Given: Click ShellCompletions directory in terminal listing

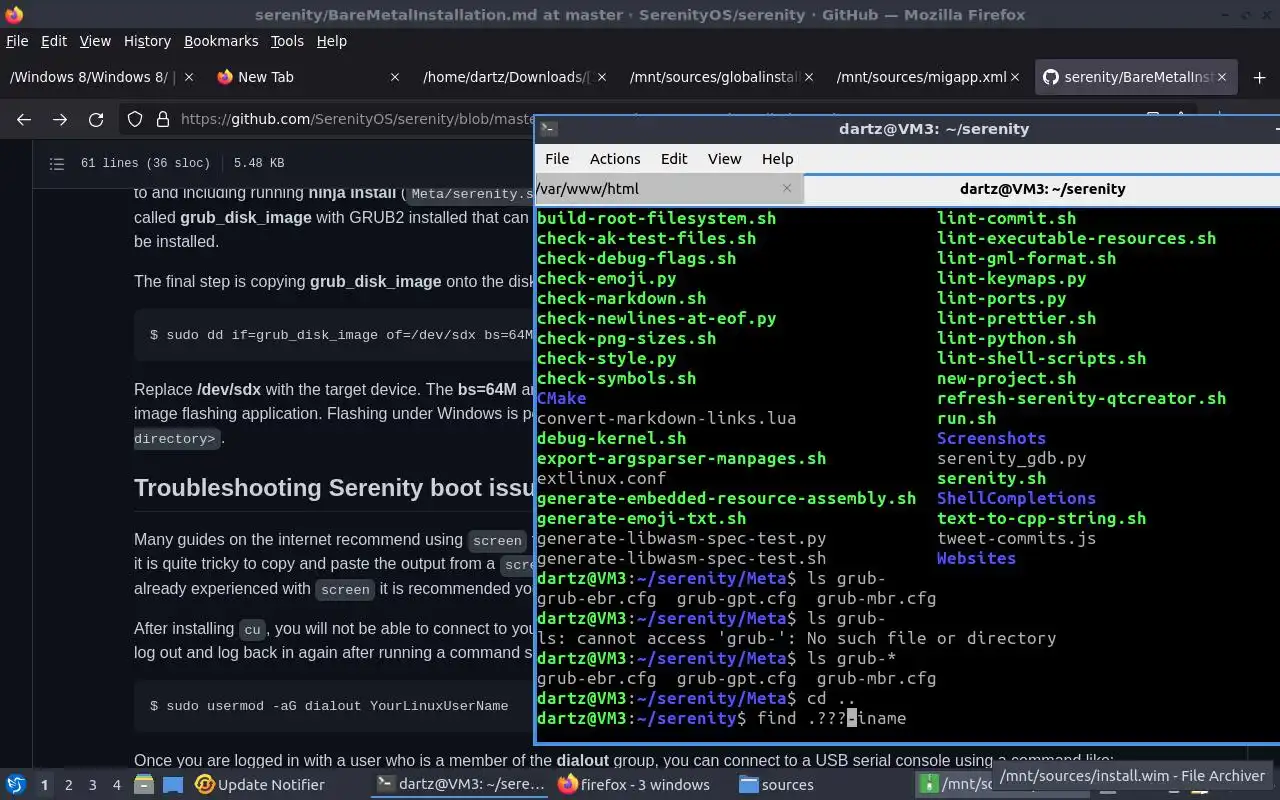Looking at the screenshot, I should click(x=1016, y=498).
